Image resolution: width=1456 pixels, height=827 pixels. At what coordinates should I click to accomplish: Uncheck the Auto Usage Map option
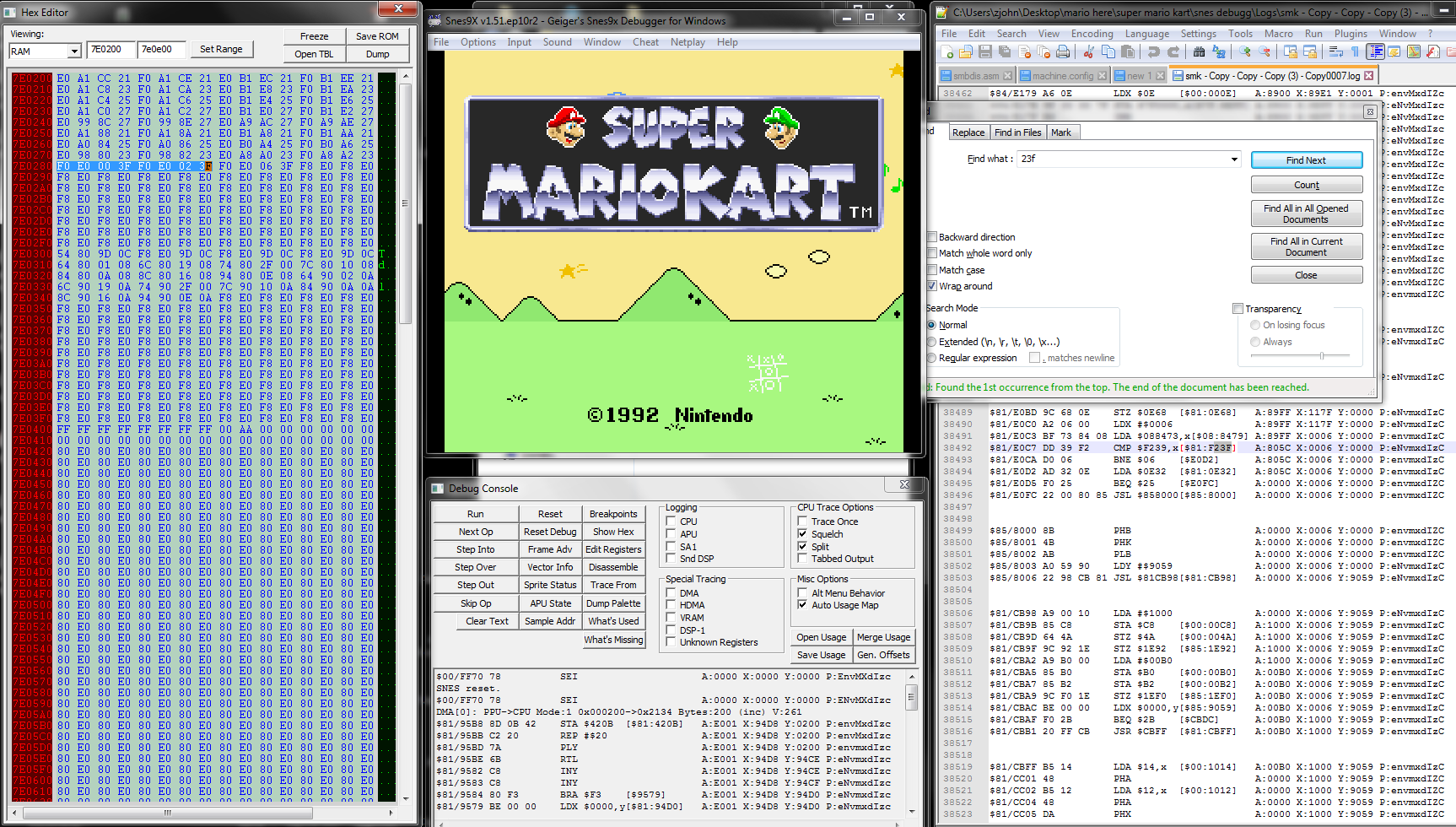[802, 605]
